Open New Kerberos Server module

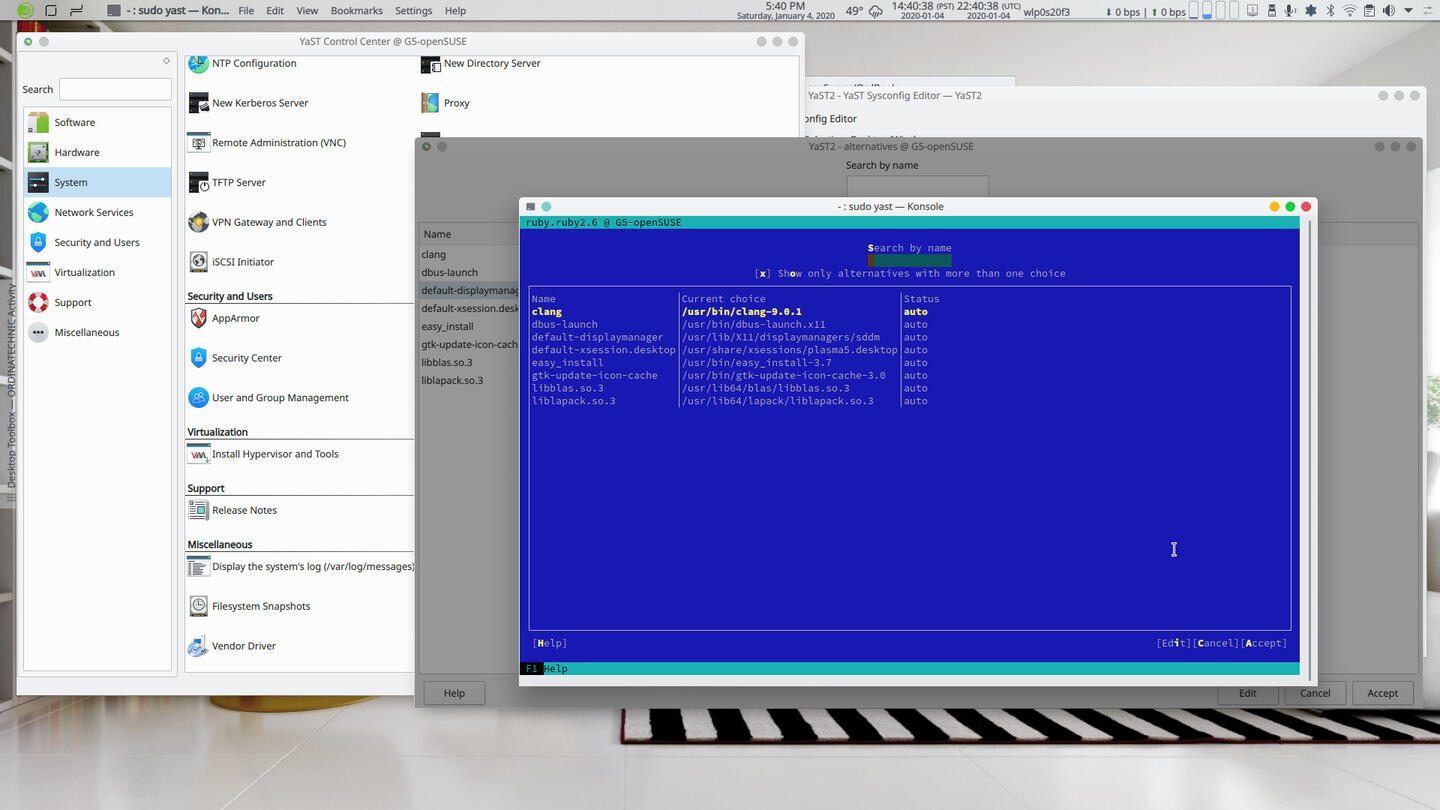click(248, 103)
